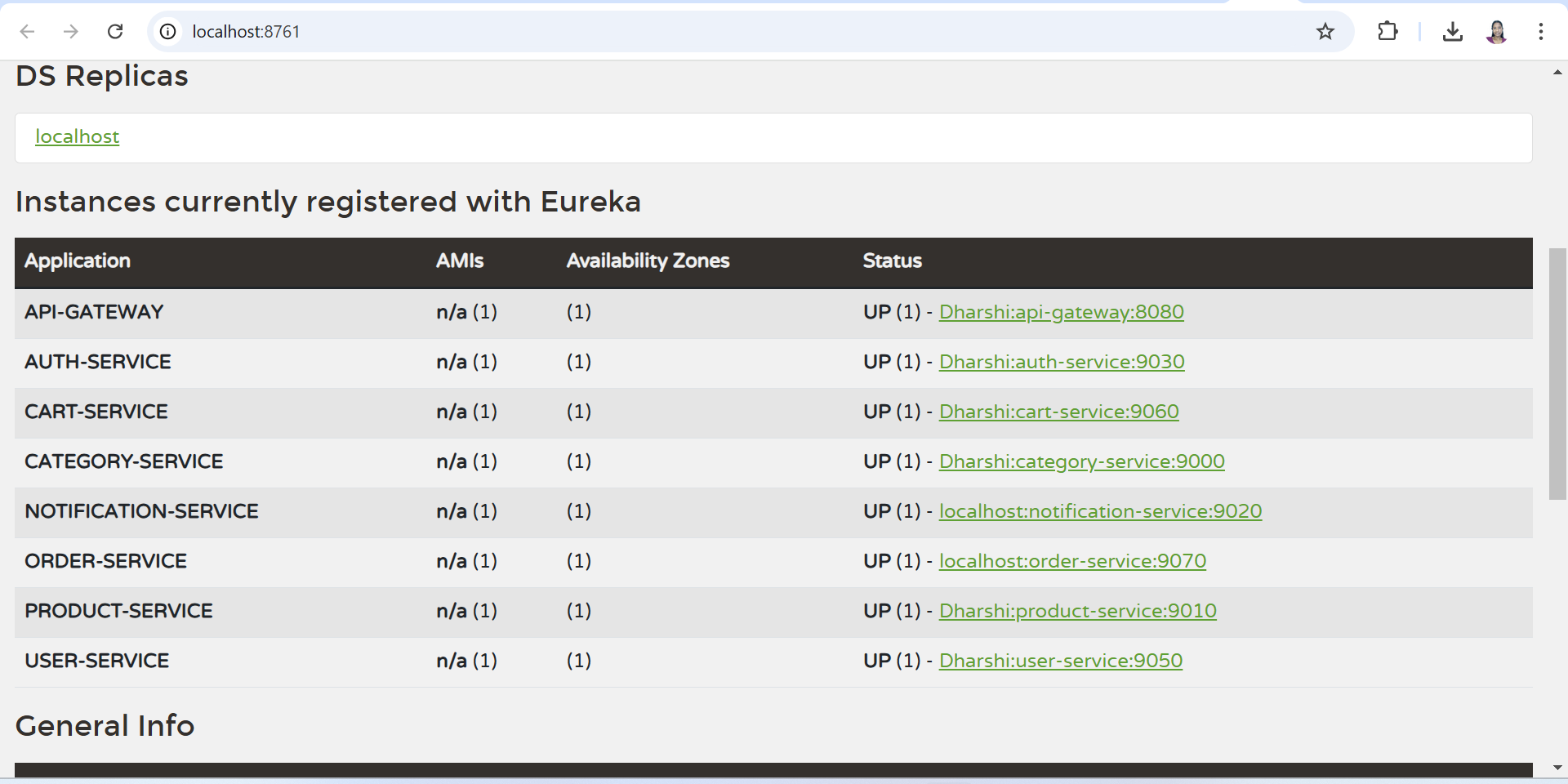Click the DS Replicas heading

[102, 76]
